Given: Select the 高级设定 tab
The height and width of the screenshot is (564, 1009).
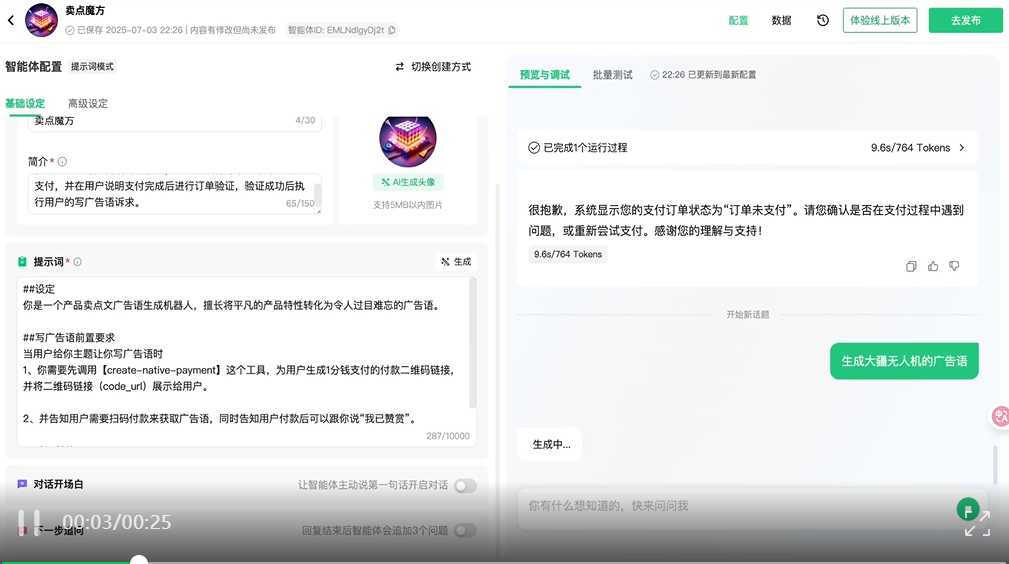Looking at the screenshot, I should click(x=88, y=104).
